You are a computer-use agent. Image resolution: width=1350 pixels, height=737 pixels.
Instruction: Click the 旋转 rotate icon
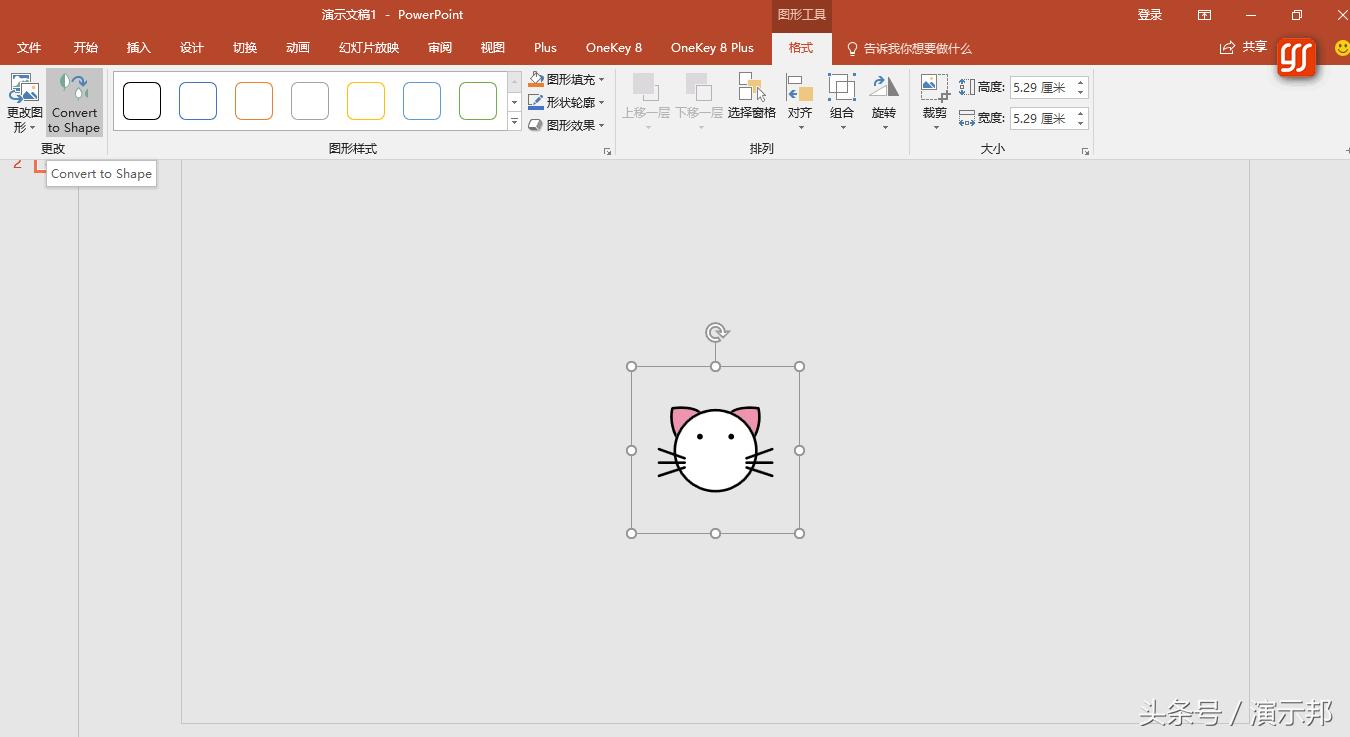[x=884, y=88]
